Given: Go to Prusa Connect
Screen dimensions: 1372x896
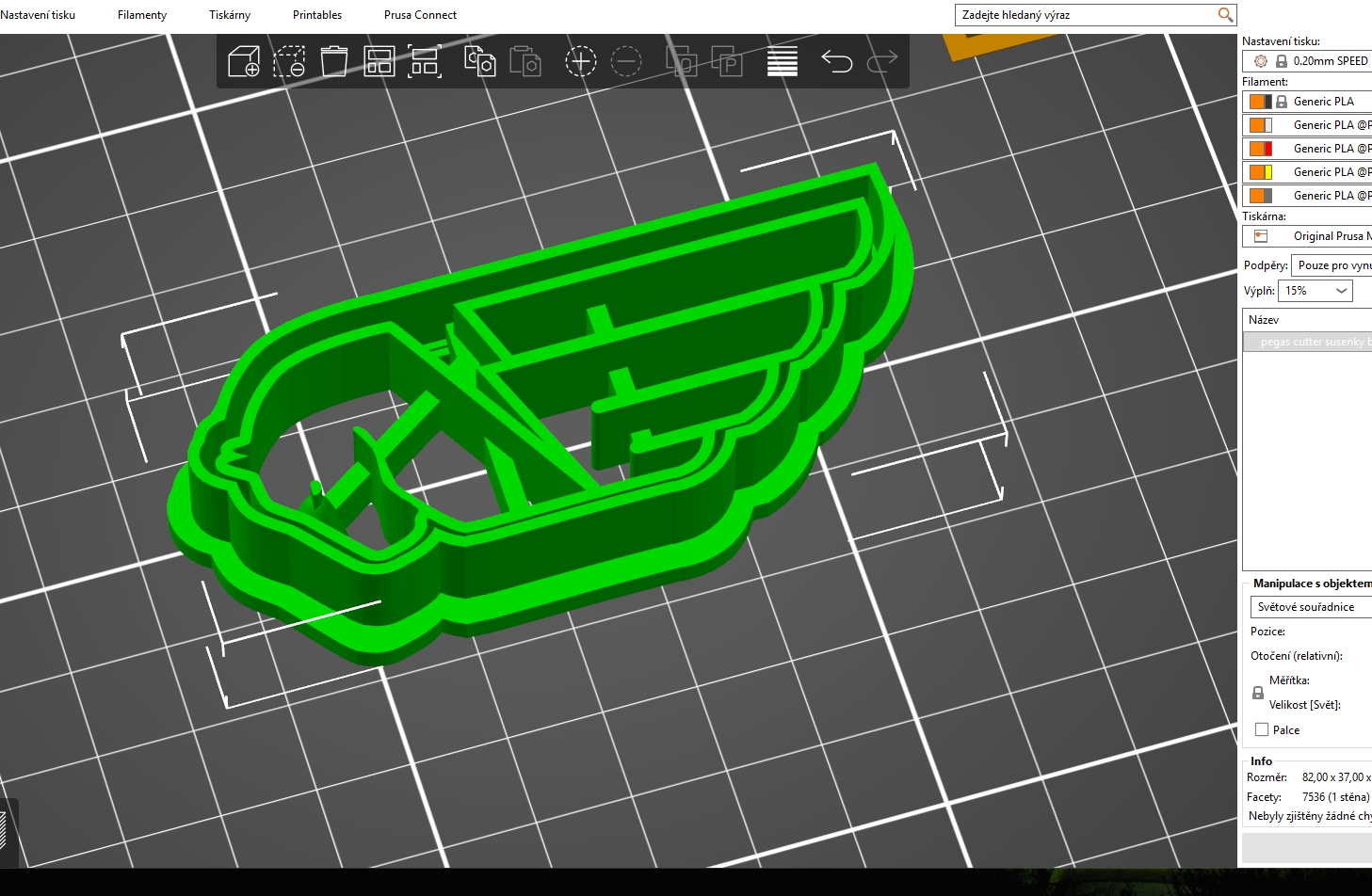Looking at the screenshot, I should click(420, 15).
